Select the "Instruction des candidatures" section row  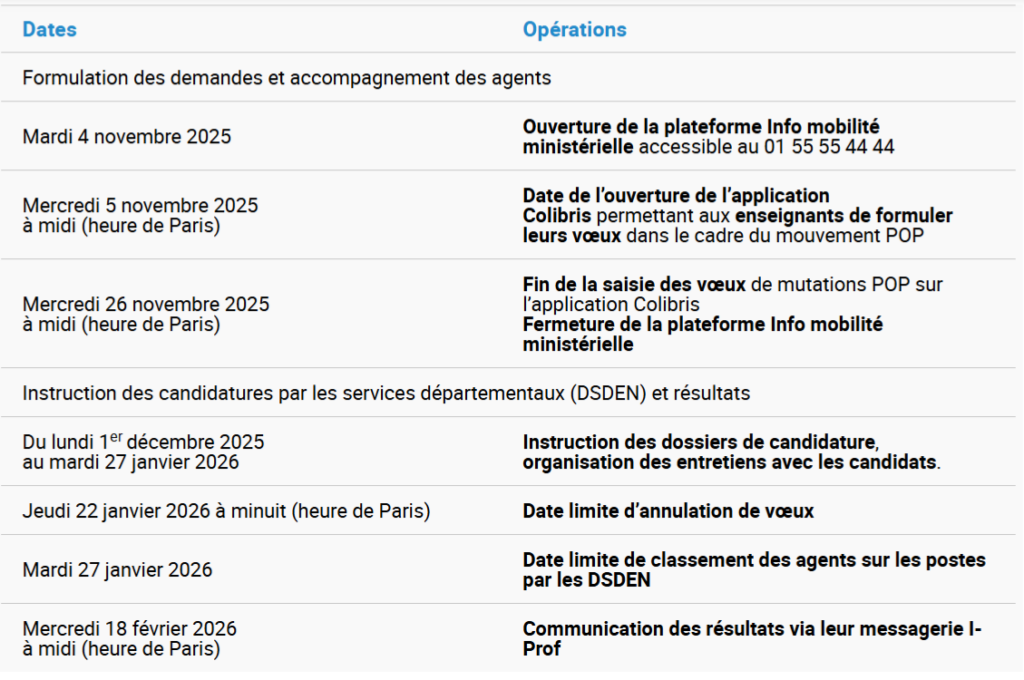click(x=386, y=393)
